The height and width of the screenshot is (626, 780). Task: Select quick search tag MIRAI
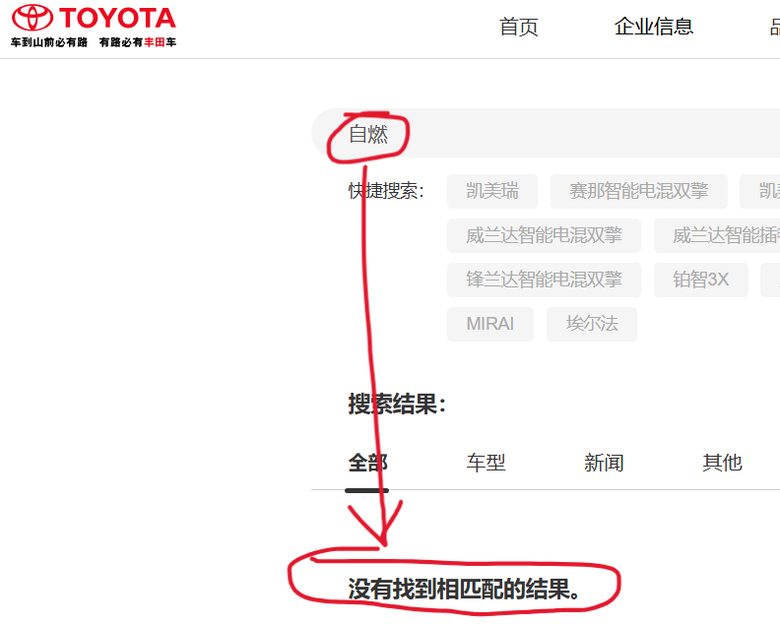coord(490,324)
